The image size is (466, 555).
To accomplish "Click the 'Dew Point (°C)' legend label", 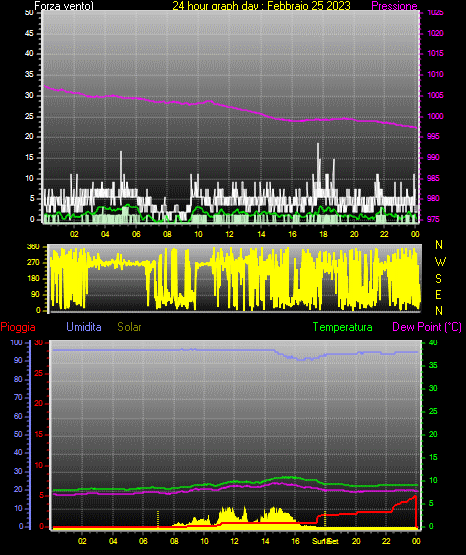I will [x=427, y=327].
